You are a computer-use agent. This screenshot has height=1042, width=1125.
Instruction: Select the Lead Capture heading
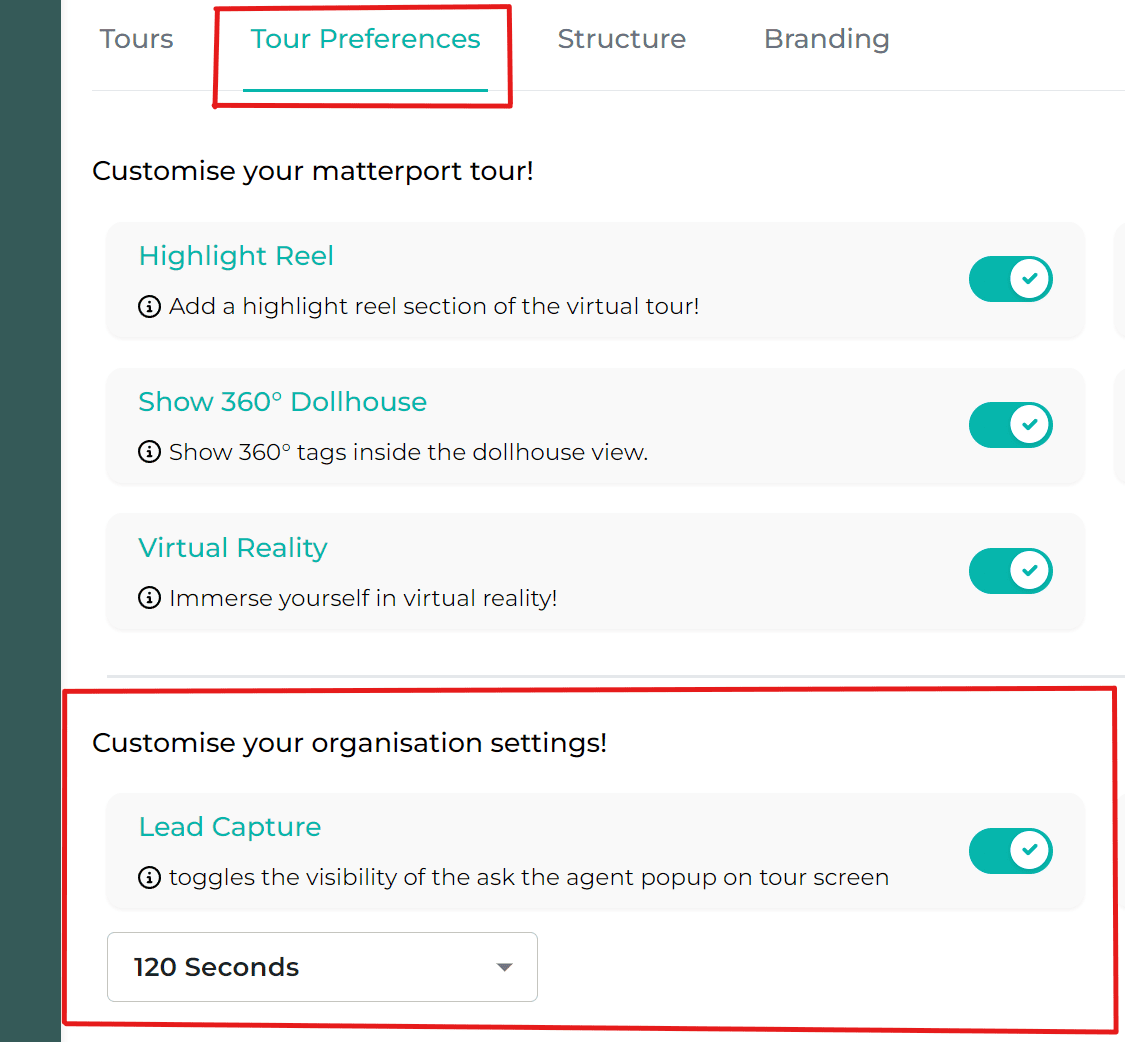click(x=230, y=827)
